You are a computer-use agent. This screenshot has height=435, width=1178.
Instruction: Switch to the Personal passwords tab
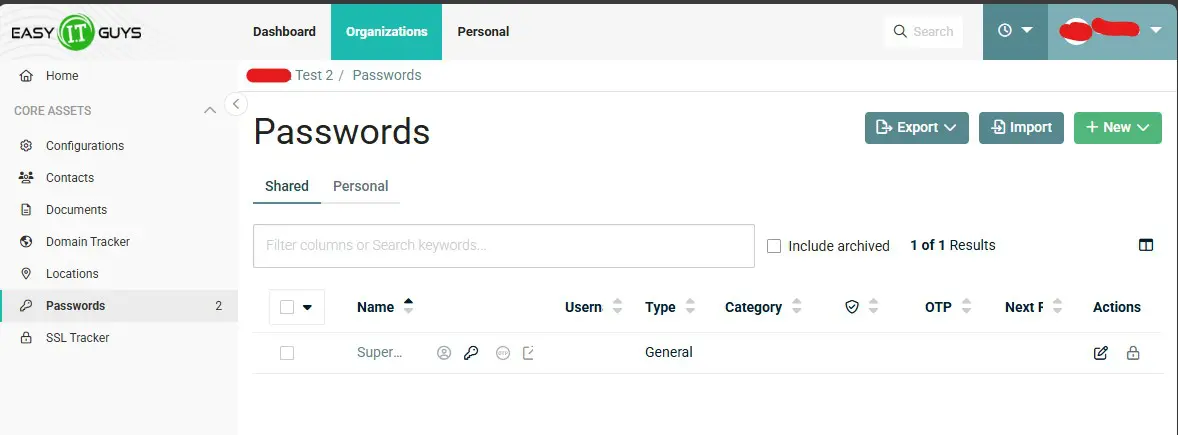pos(360,186)
